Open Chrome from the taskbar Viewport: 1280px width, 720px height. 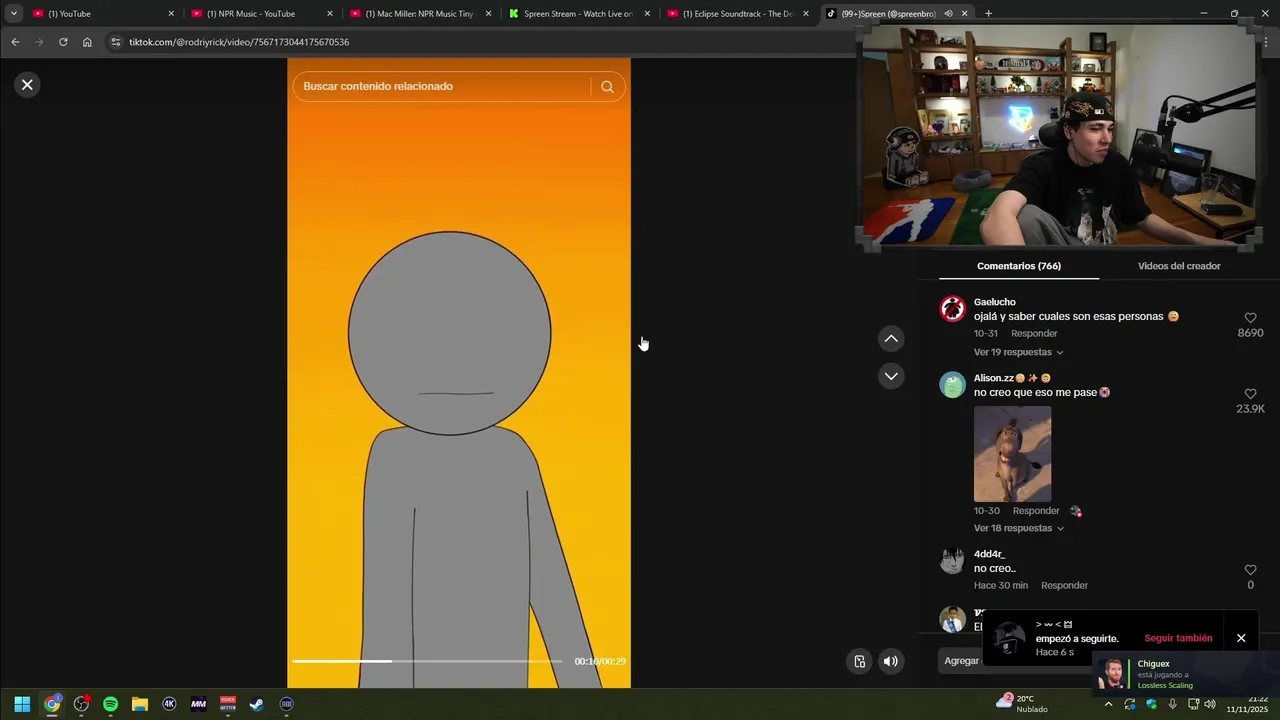(52, 704)
